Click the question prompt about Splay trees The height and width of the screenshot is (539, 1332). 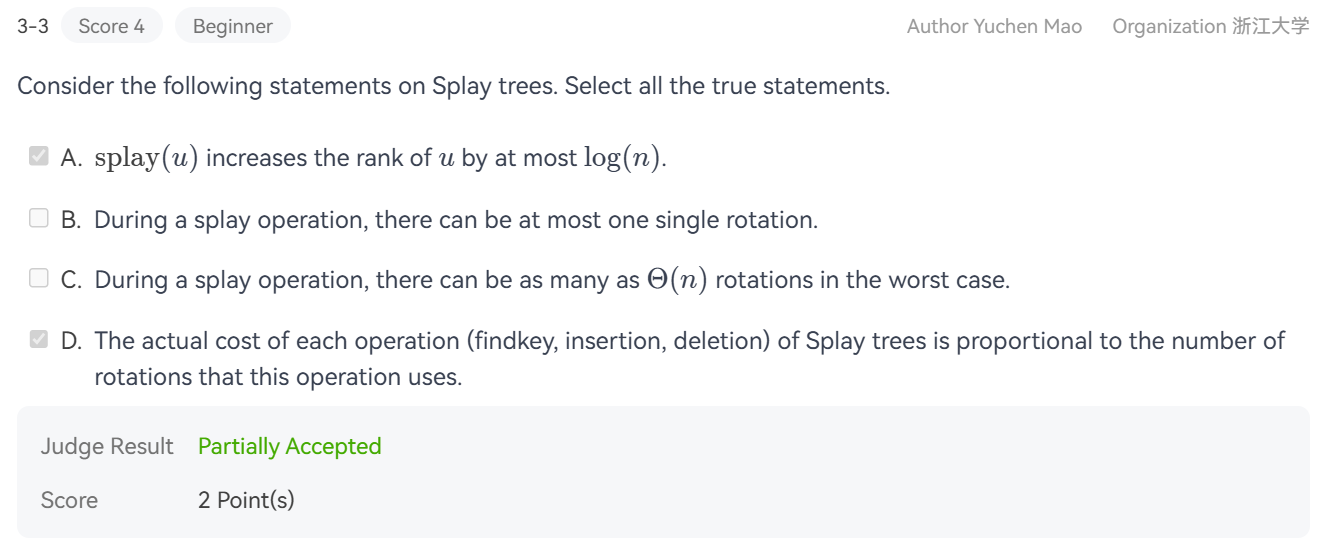tap(453, 86)
